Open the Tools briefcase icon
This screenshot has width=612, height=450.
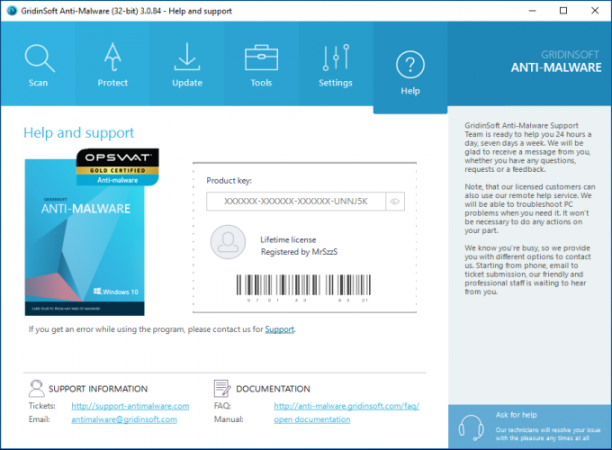261,58
